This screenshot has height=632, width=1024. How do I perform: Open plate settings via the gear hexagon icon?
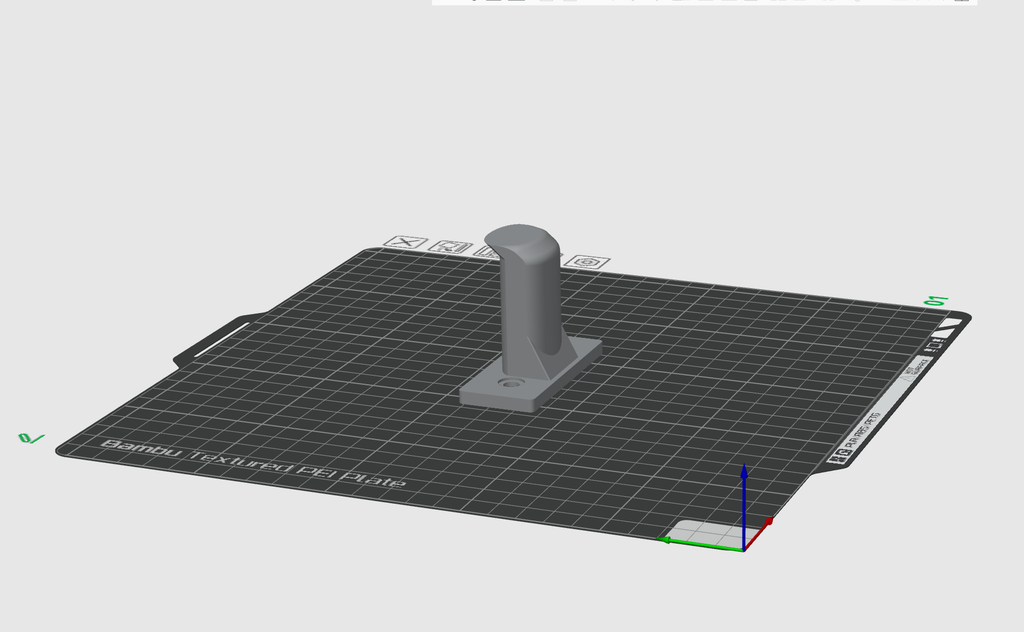pyautogui.click(x=587, y=262)
